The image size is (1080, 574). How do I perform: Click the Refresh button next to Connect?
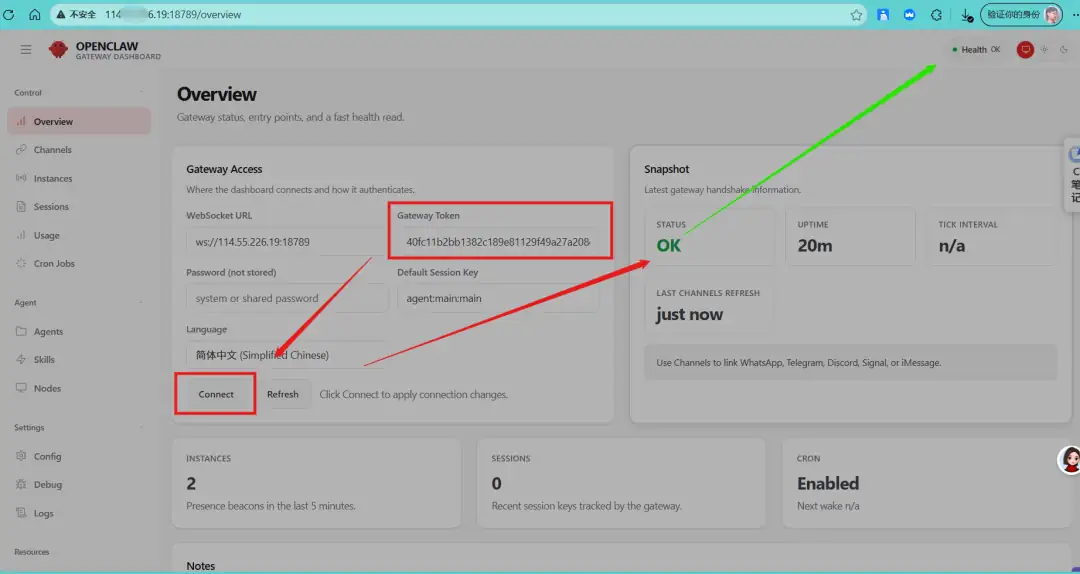tap(283, 394)
